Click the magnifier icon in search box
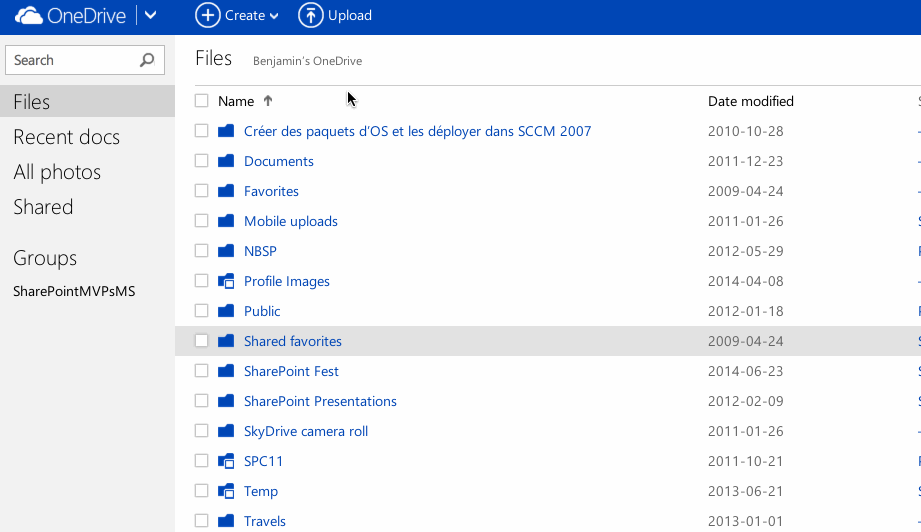This screenshot has height=532, width=921. (x=147, y=60)
